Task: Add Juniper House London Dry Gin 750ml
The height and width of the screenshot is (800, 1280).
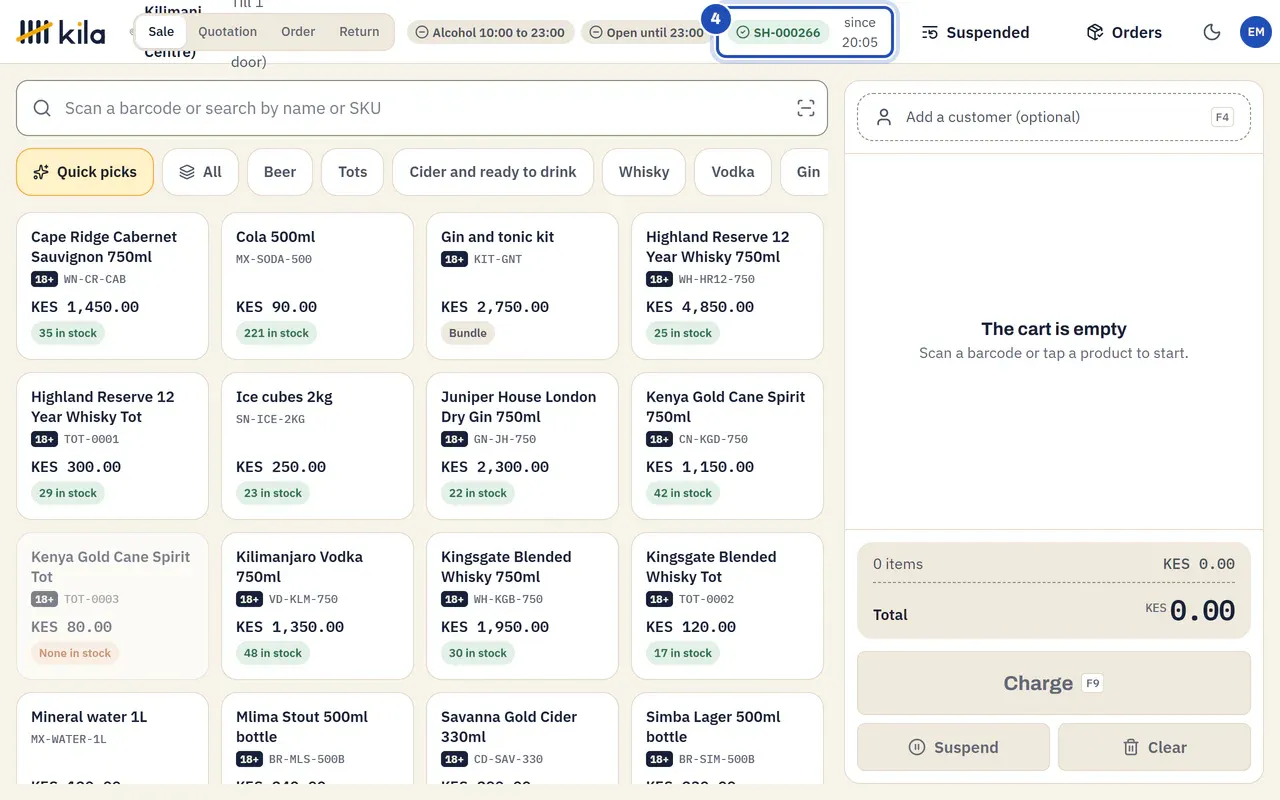Action: tap(522, 446)
